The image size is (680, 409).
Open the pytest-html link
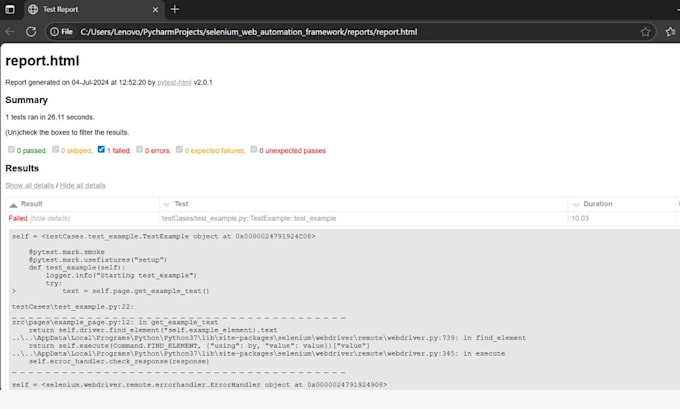[174, 82]
